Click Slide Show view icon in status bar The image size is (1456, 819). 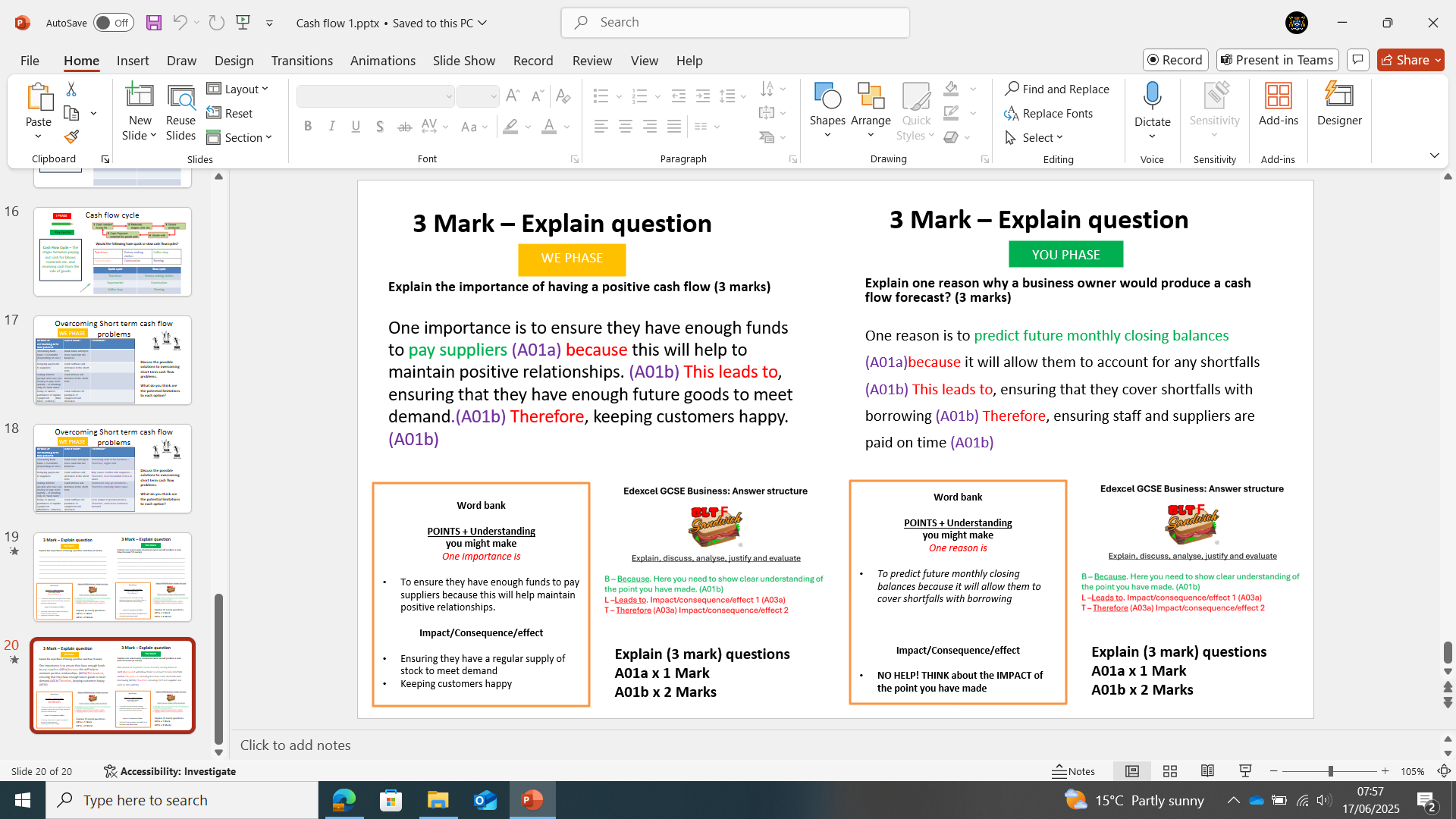(1245, 771)
